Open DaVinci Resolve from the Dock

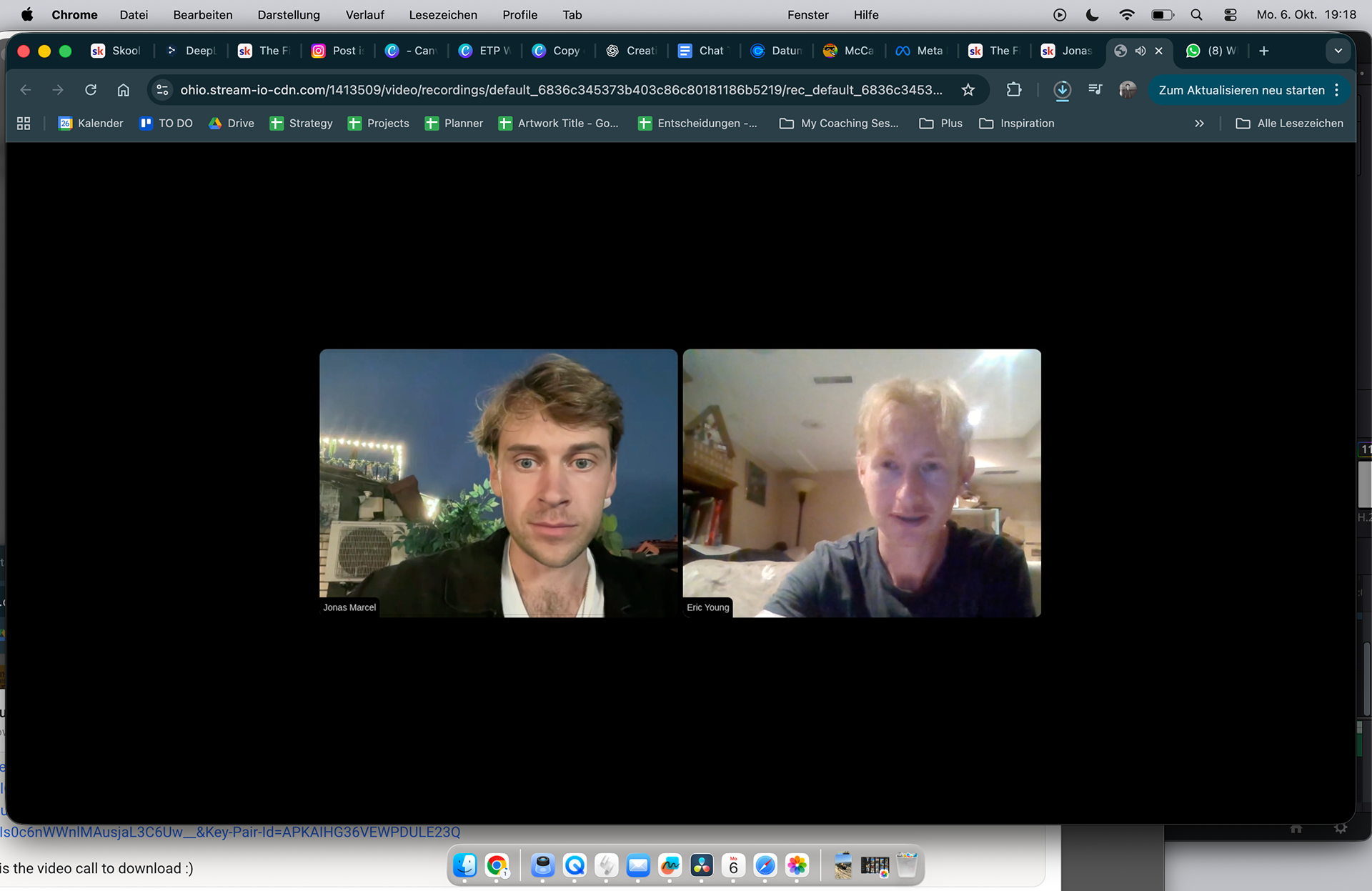click(702, 865)
